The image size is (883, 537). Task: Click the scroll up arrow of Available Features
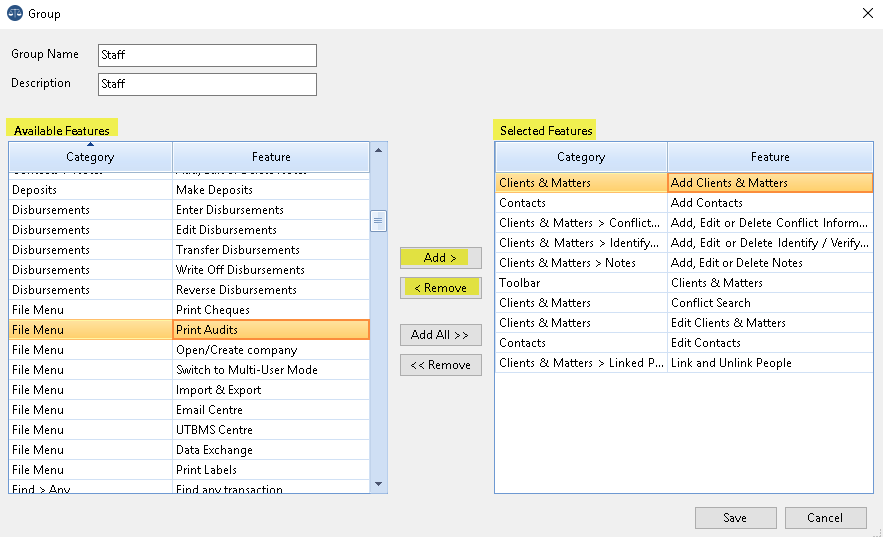(x=378, y=150)
